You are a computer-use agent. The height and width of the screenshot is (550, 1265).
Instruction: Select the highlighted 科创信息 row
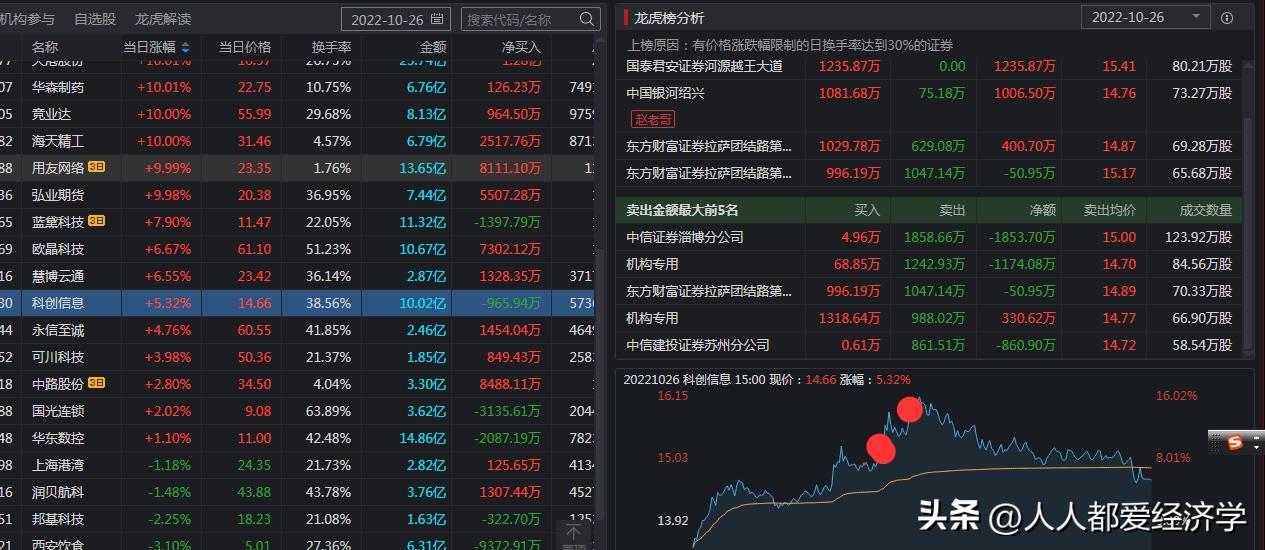pyautogui.click(x=298, y=303)
